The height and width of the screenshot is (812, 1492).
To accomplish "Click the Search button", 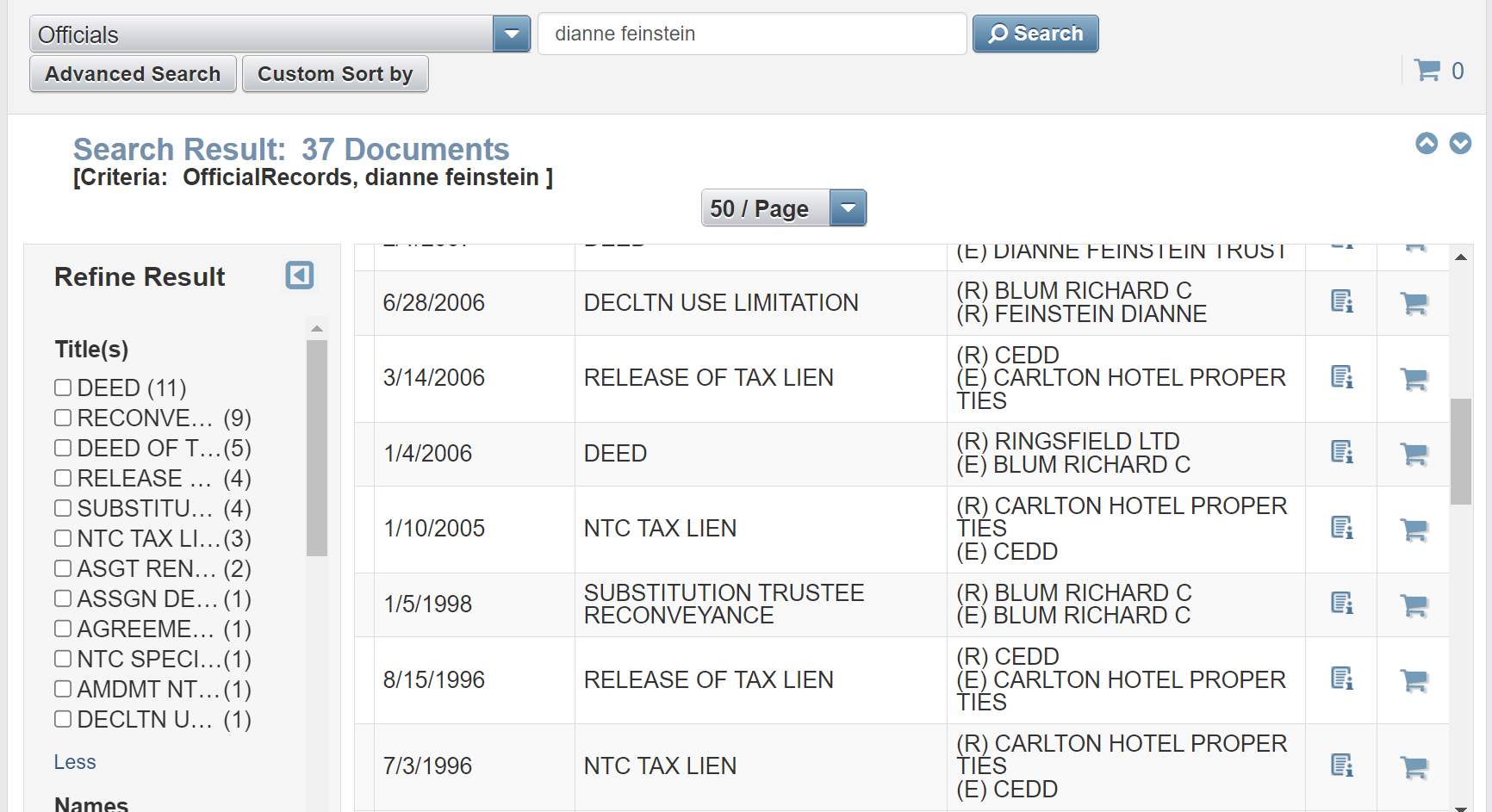I will coord(1035,34).
